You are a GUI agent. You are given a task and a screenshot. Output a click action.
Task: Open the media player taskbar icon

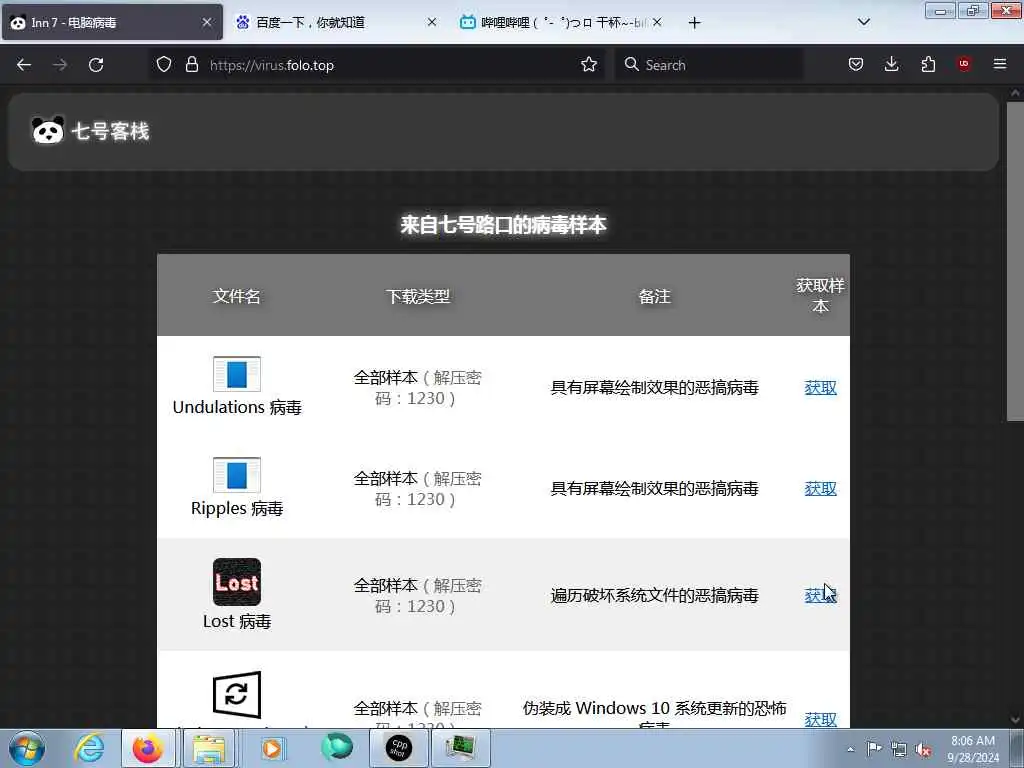272,748
